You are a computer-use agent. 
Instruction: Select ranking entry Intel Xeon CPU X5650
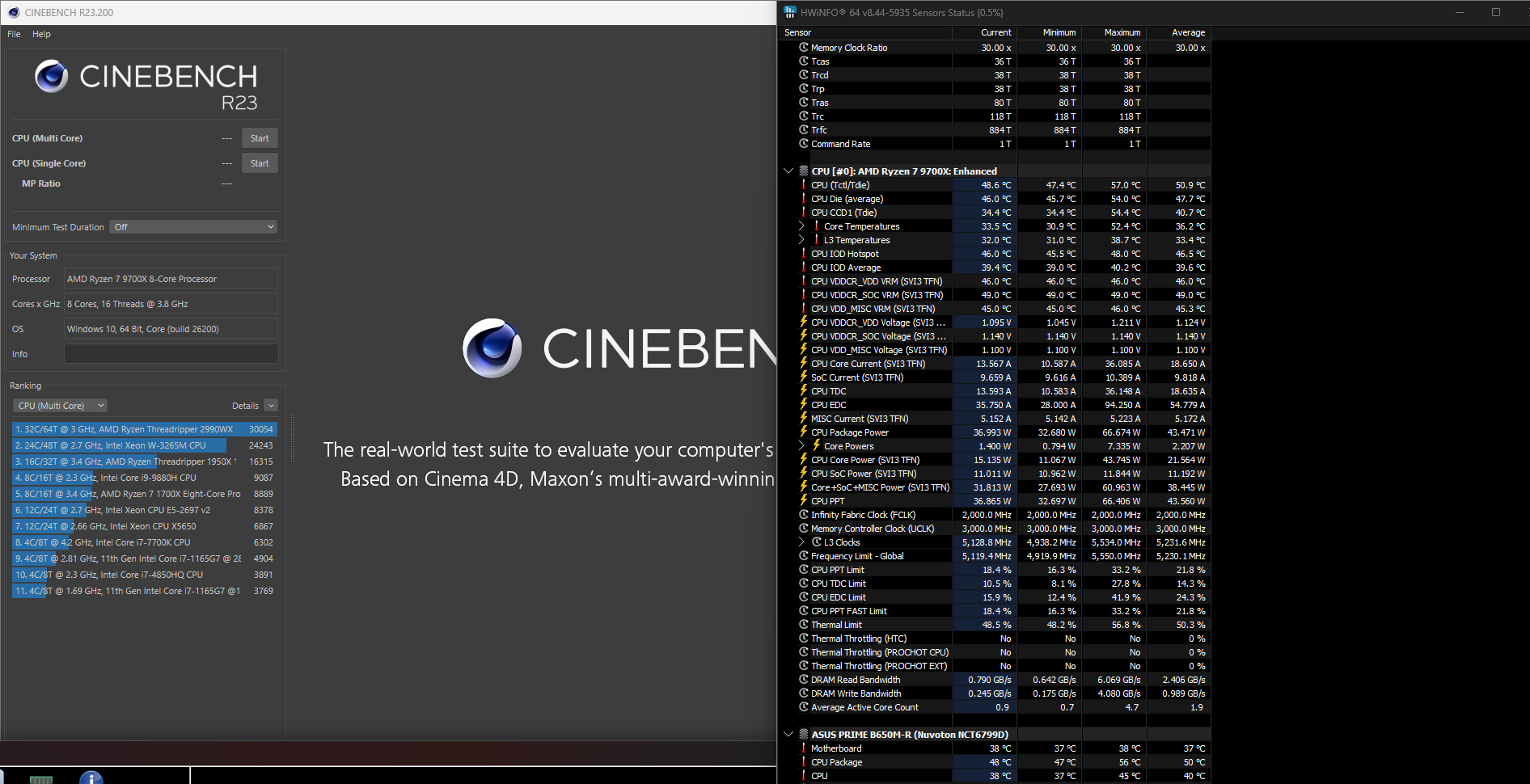tap(145, 526)
